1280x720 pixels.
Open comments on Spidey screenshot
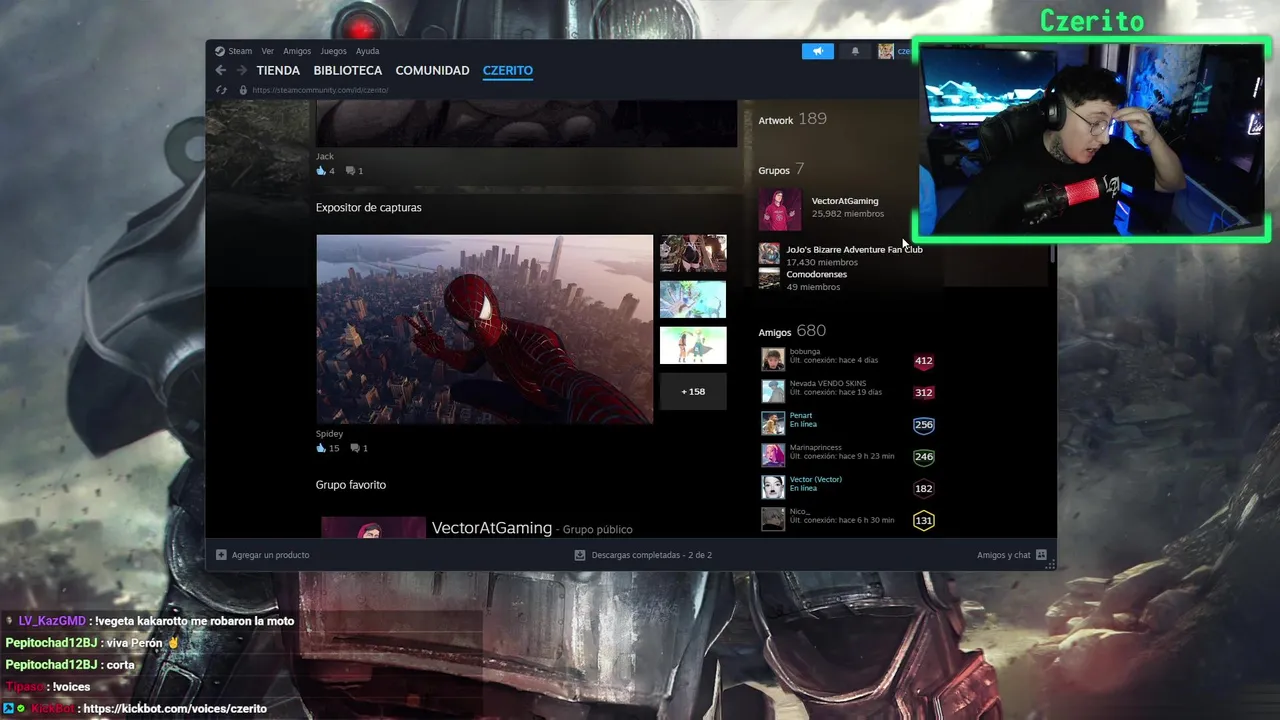(359, 448)
